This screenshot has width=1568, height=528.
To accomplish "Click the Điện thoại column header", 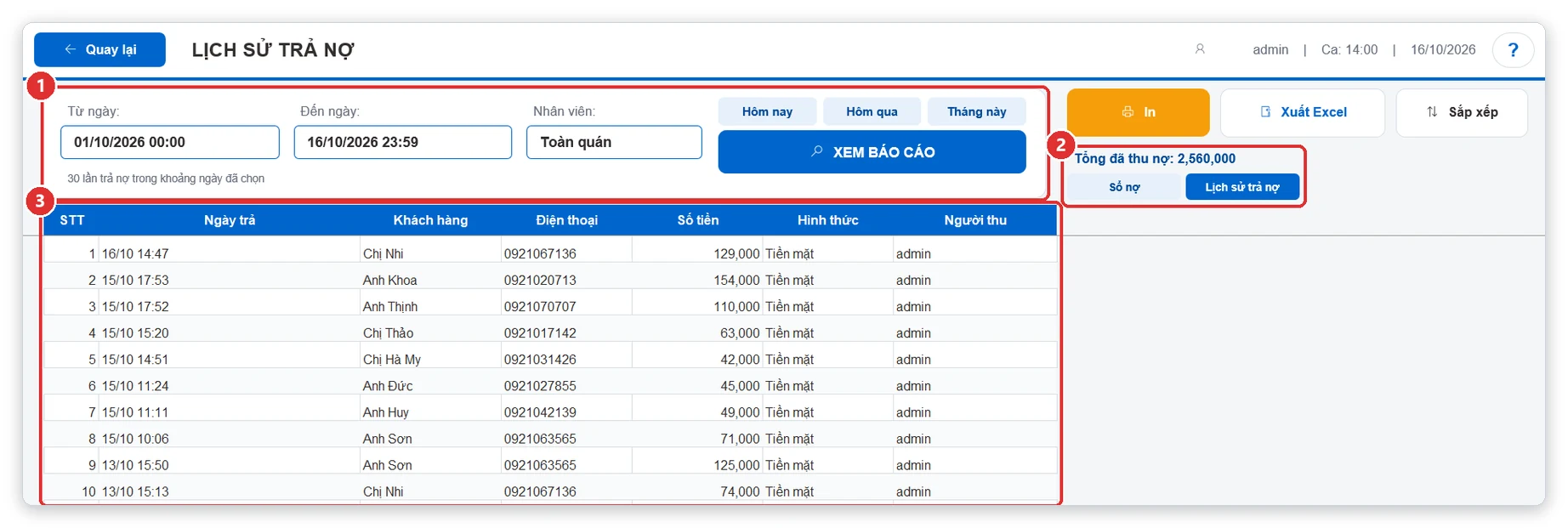I will point(567,220).
